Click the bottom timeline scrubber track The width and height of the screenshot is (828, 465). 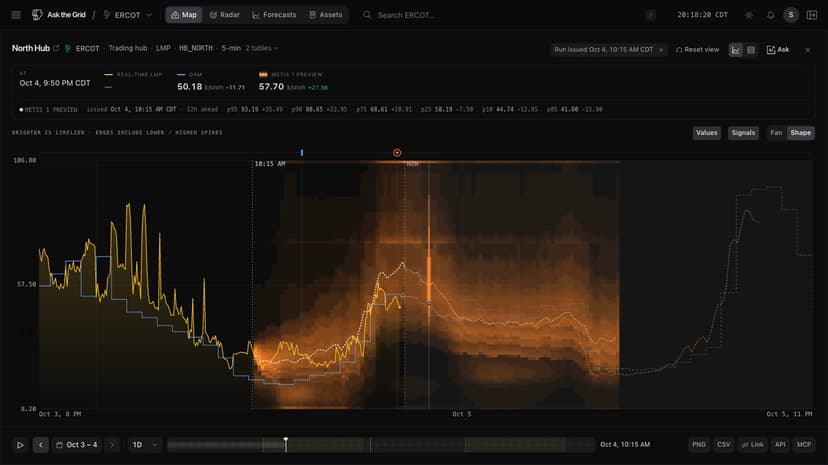(381, 445)
